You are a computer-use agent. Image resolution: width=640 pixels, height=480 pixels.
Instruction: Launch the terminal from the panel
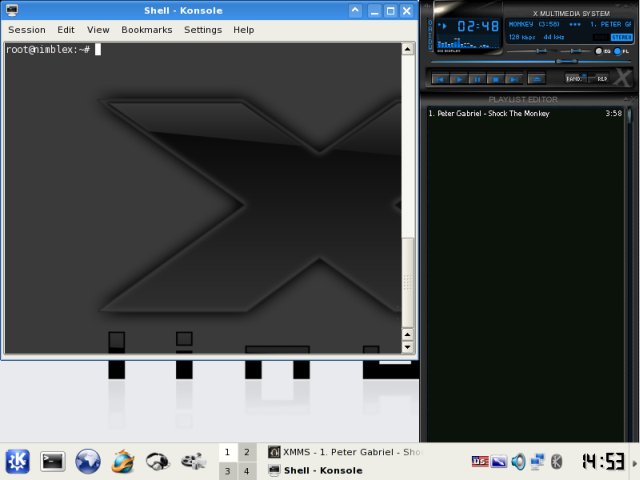click(x=53, y=462)
